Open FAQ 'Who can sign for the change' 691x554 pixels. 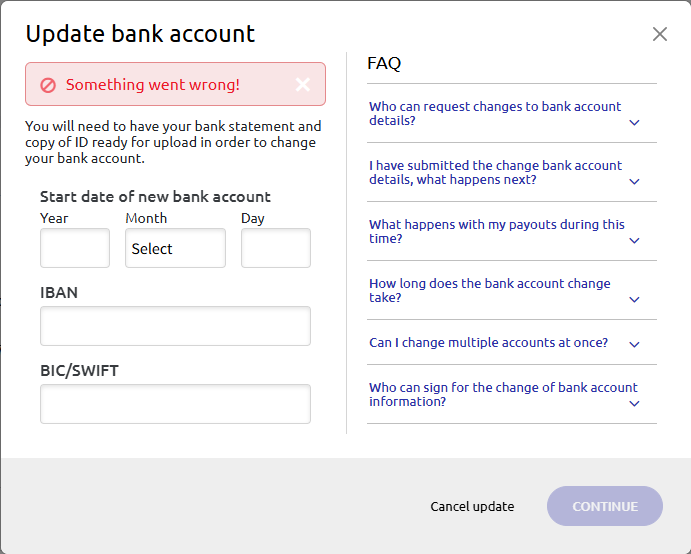coord(503,394)
